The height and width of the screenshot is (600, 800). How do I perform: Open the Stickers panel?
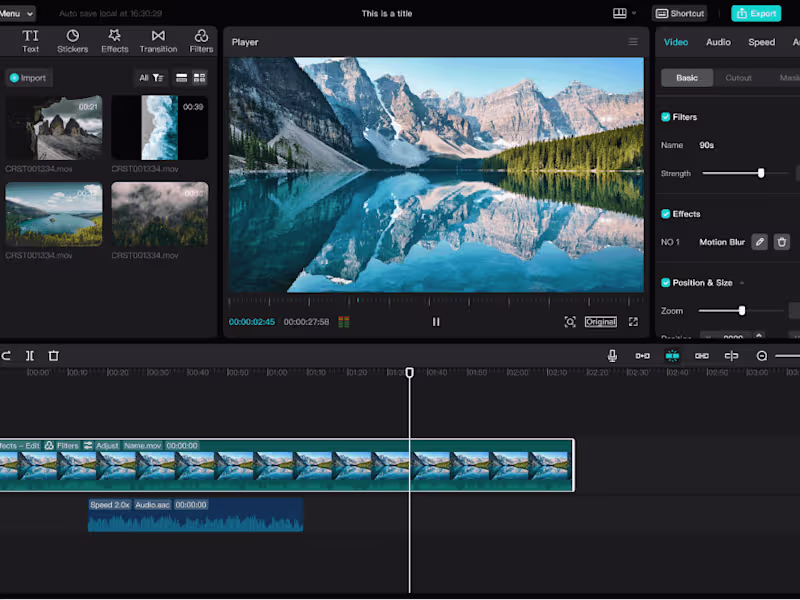point(72,41)
